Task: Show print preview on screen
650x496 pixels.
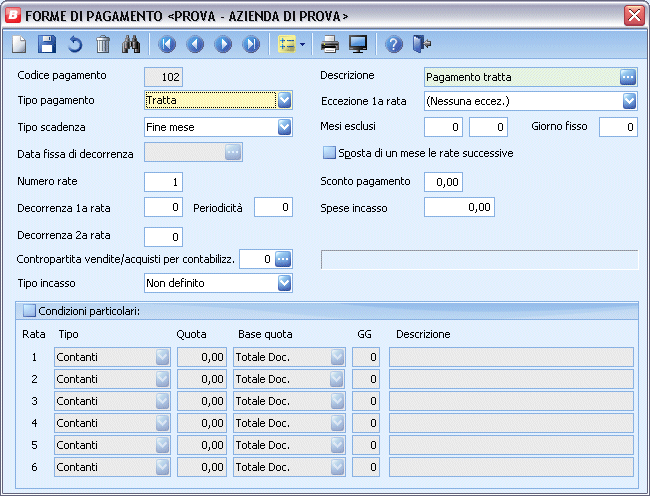Action: point(358,44)
